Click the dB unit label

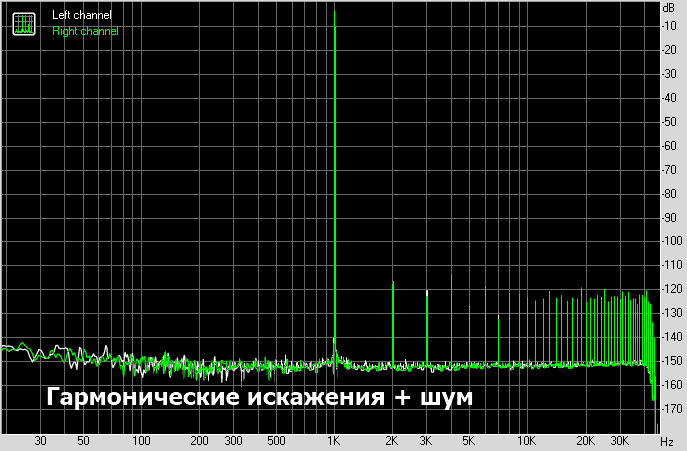[x=669, y=8]
